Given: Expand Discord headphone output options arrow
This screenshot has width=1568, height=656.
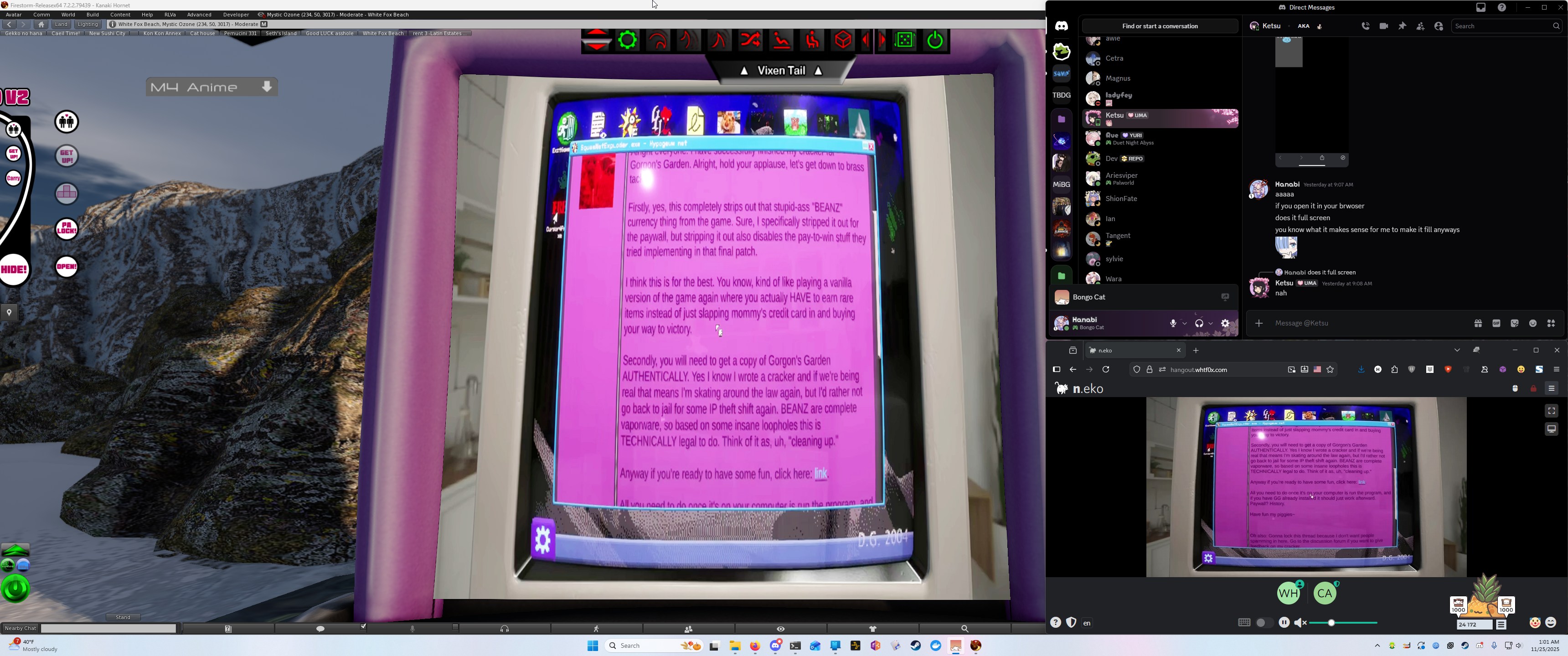Looking at the screenshot, I should 1211,323.
